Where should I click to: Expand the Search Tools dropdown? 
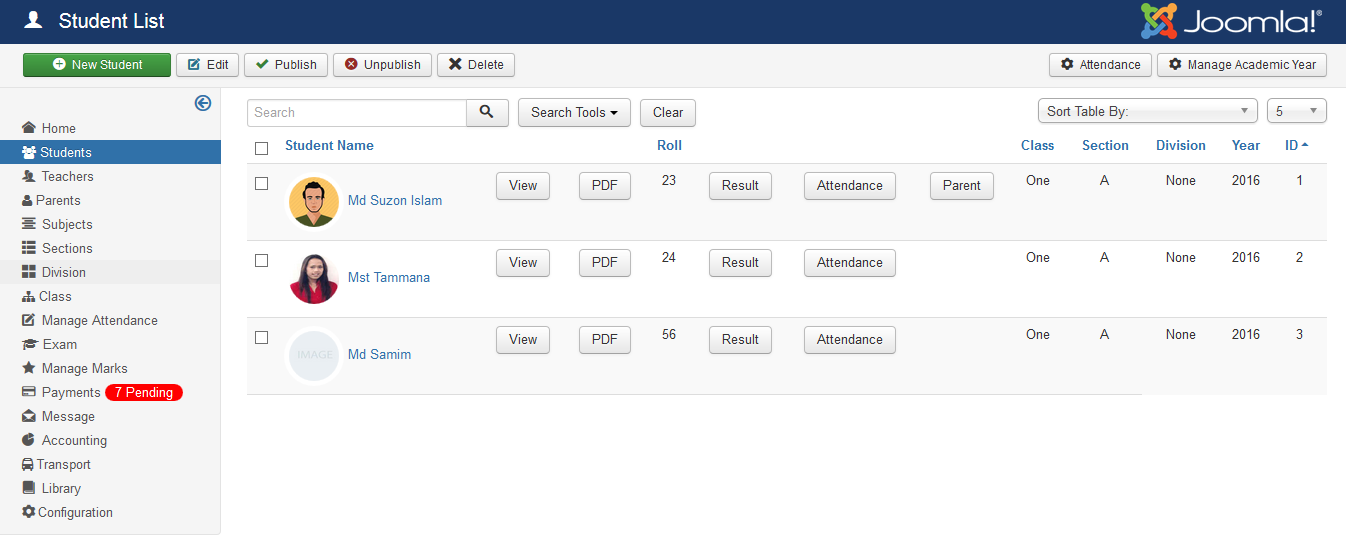(574, 113)
